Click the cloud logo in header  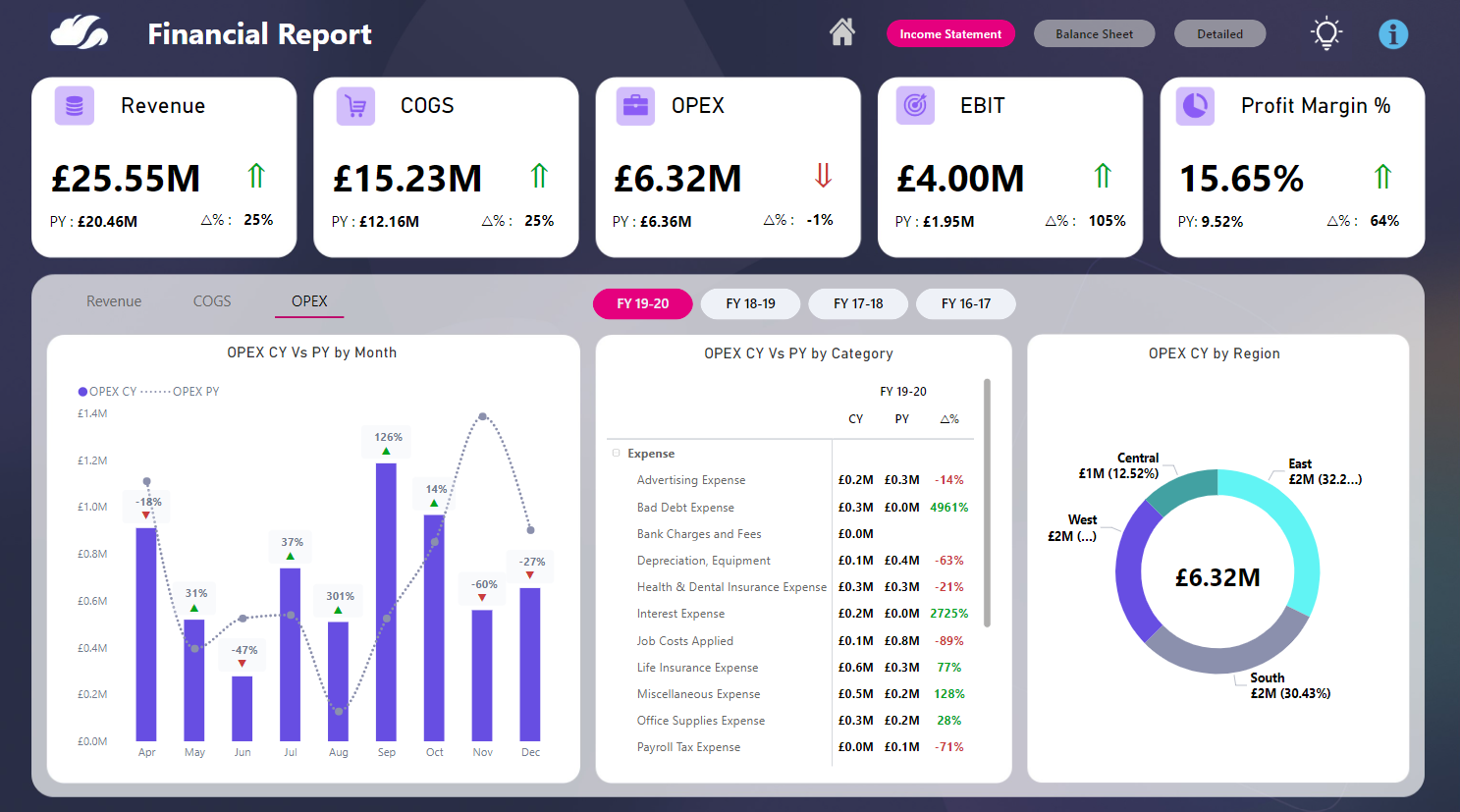pyautogui.click(x=80, y=32)
